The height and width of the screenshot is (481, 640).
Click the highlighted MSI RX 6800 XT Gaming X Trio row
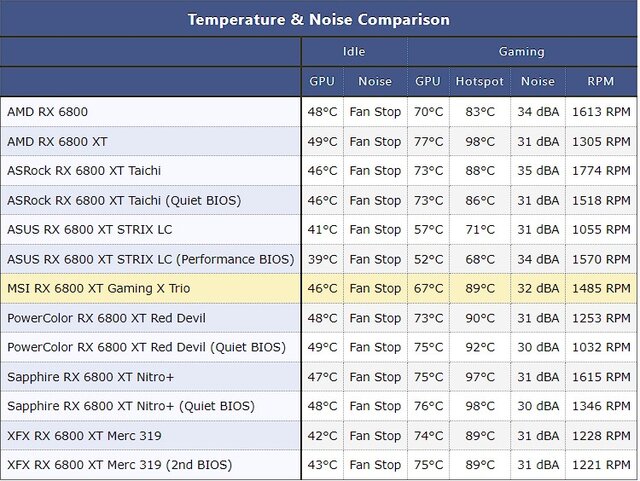coord(98,288)
